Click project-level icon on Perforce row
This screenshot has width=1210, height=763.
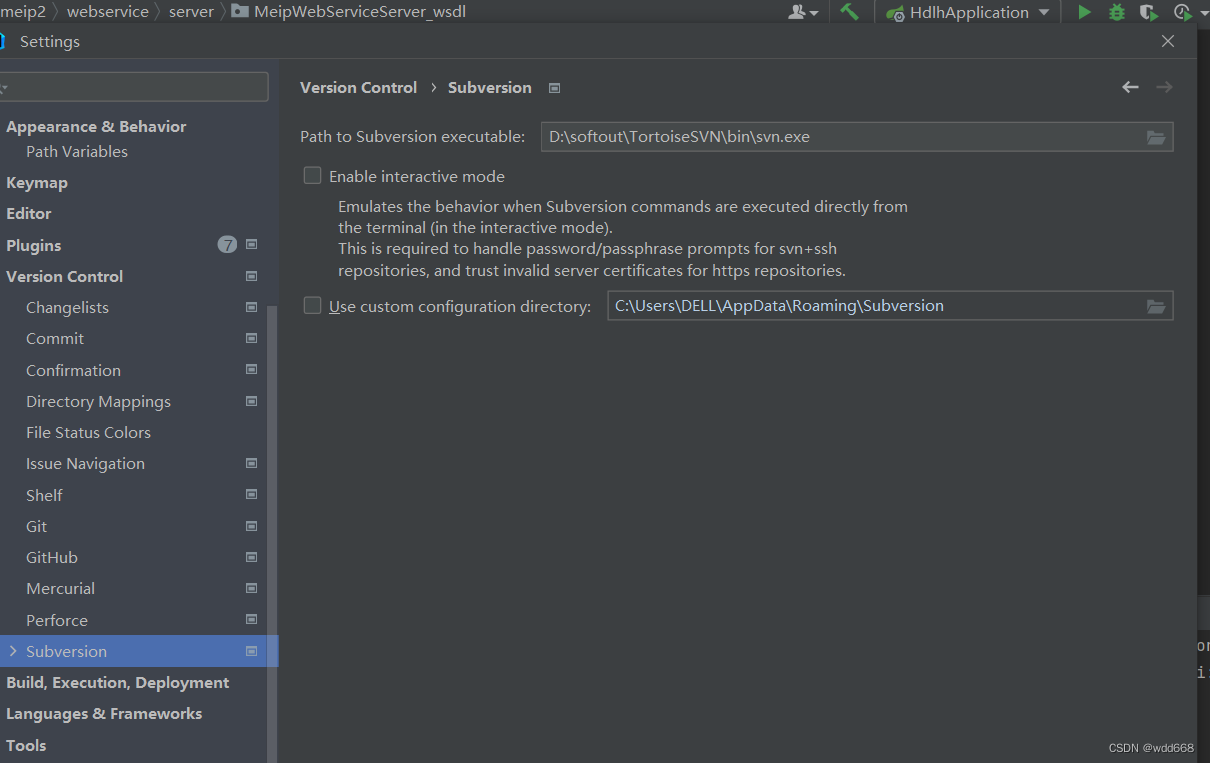pyautogui.click(x=251, y=619)
